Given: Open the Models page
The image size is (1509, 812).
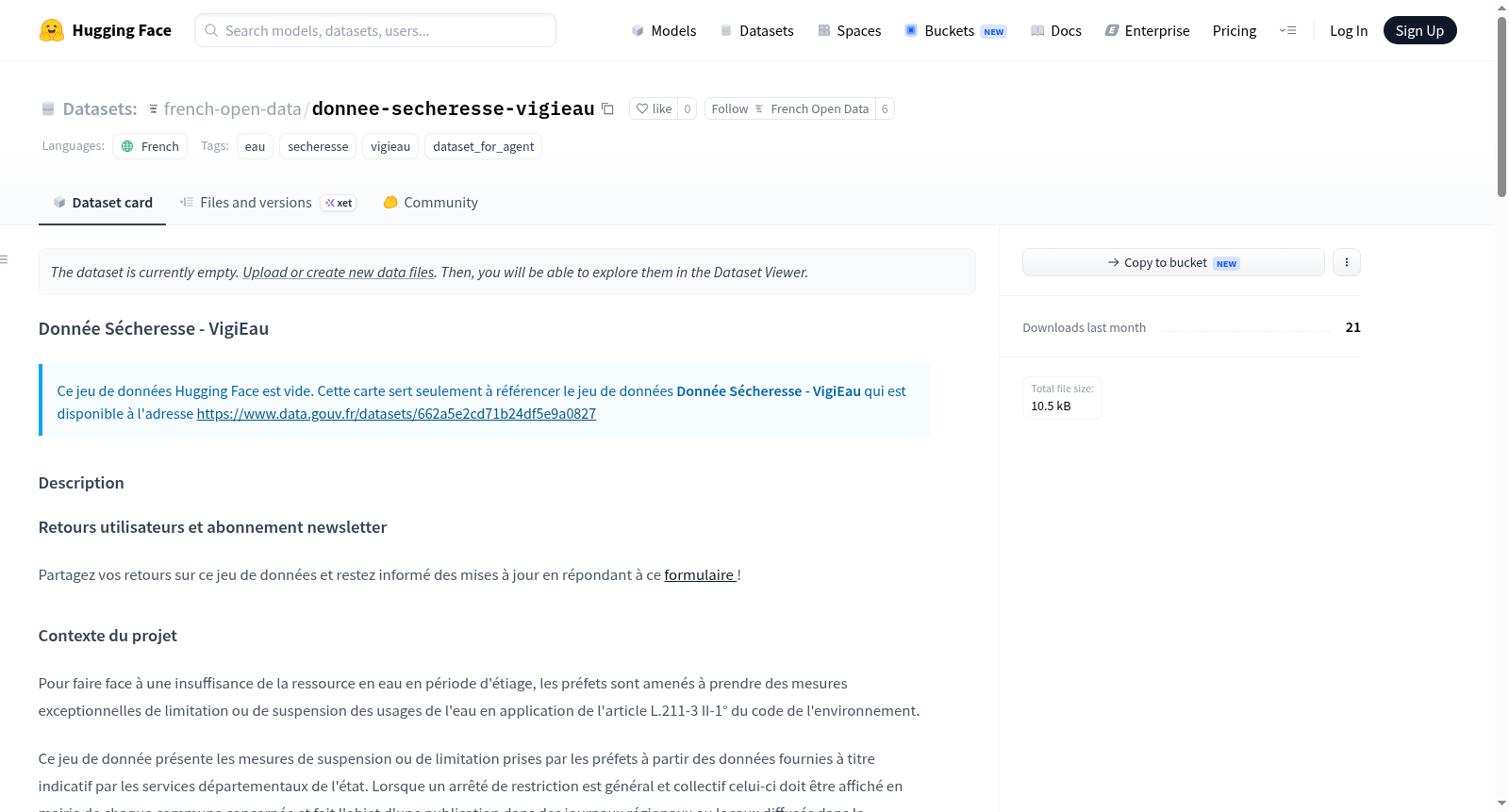Looking at the screenshot, I should pyautogui.click(x=664, y=30).
